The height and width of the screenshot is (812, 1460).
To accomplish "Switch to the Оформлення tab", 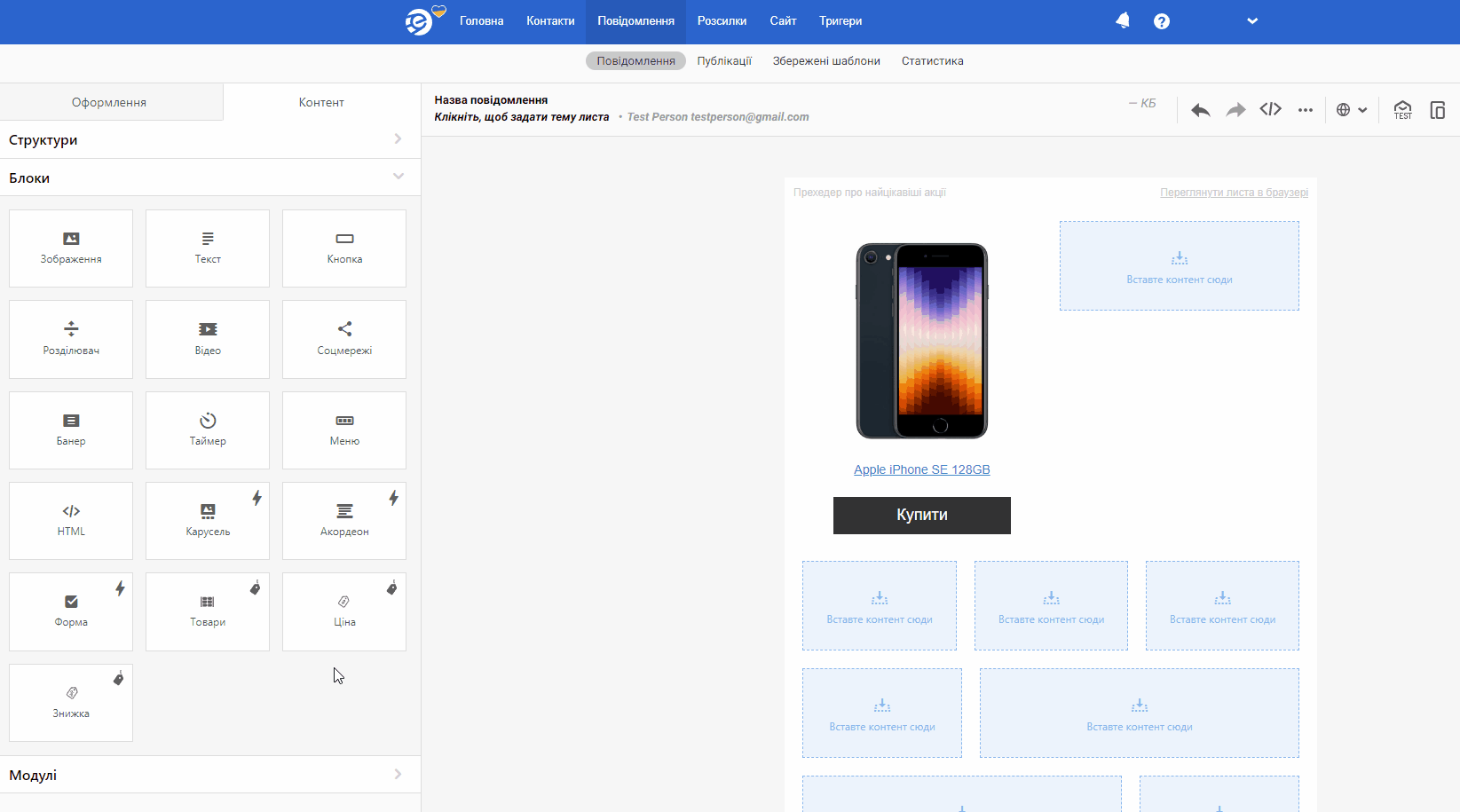I will pyautogui.click(x=109, y=102).
